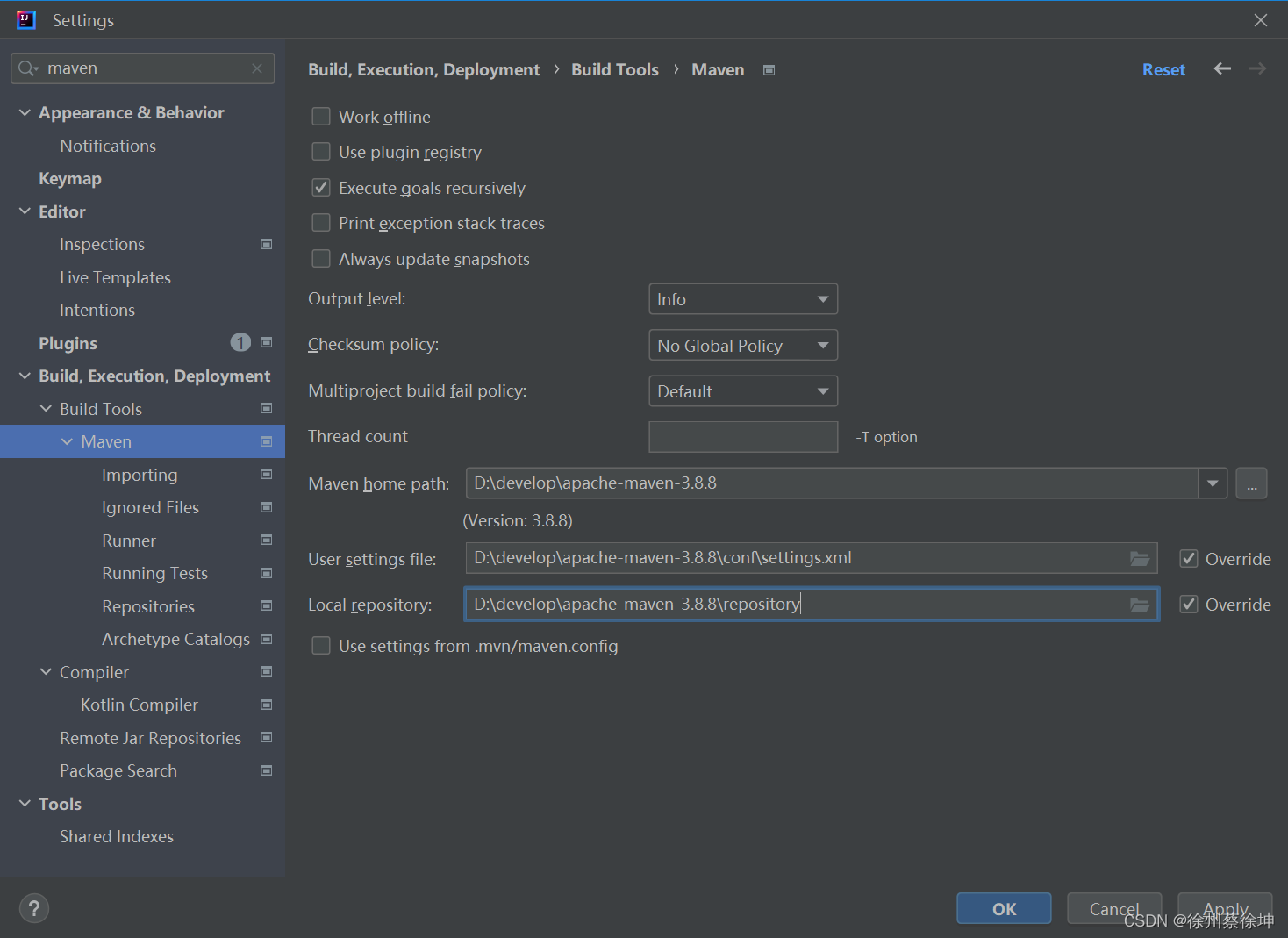
Task: Confirm settings with the OK button
Action: click(x=1004, y=908)
